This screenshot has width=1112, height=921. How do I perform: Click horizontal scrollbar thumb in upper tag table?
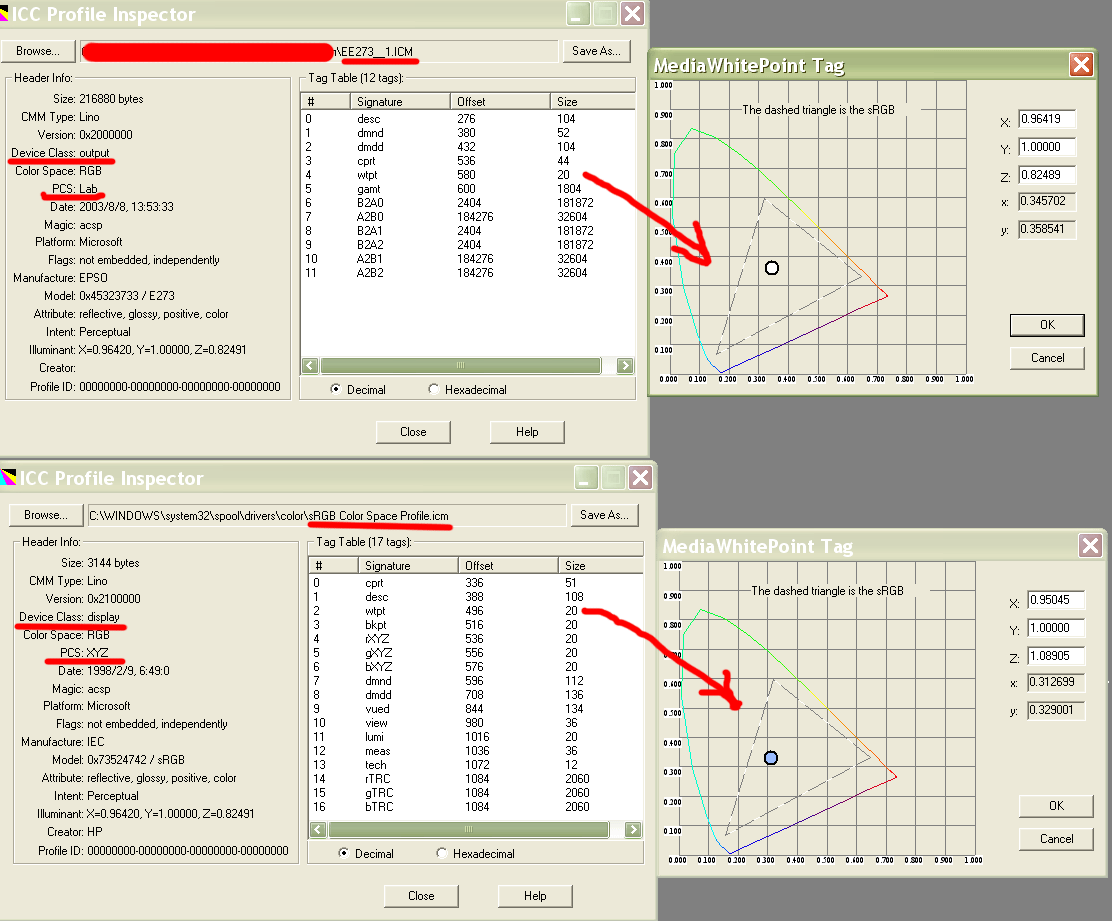click(x=460, y=365)
